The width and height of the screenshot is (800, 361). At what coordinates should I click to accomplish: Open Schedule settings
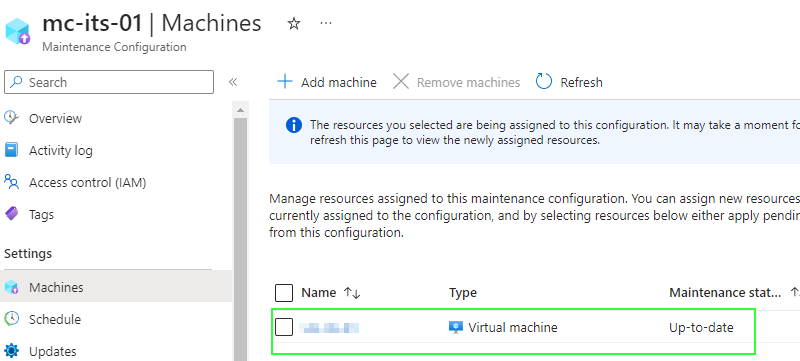tap(55, 319)
